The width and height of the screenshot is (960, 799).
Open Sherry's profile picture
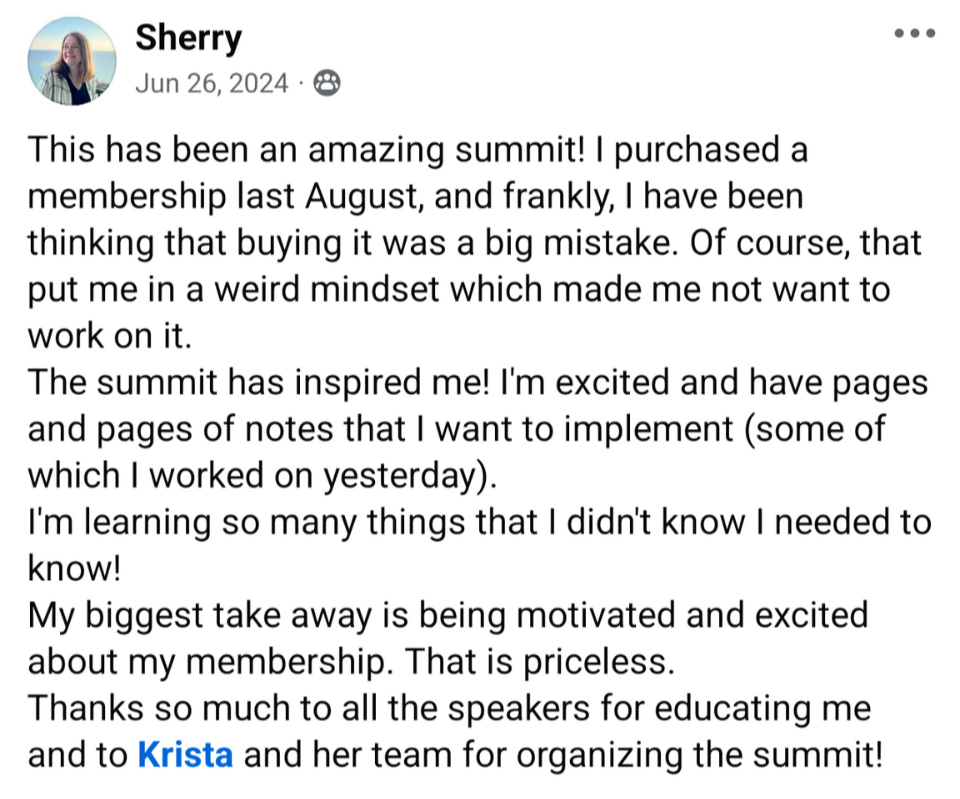pos(71,62)
